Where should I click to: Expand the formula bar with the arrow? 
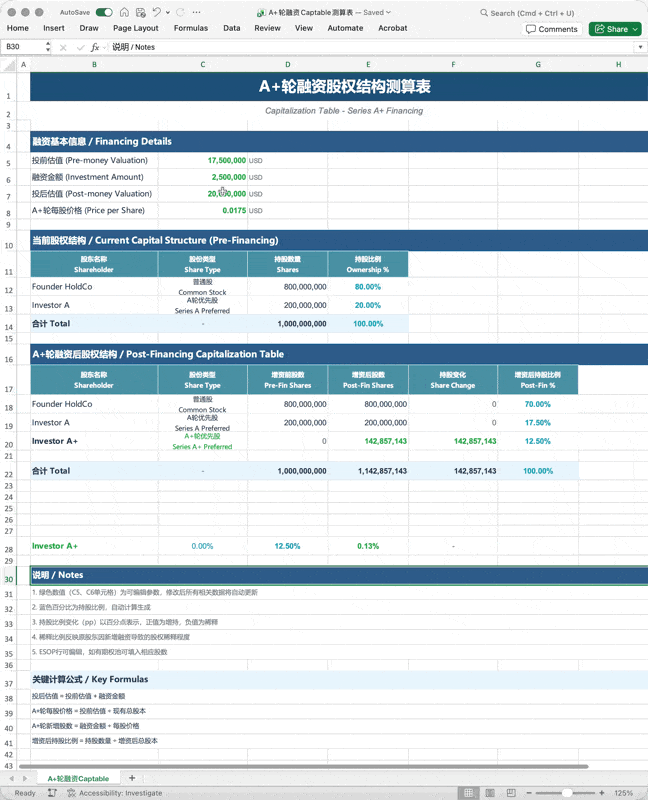click(640, 47)
